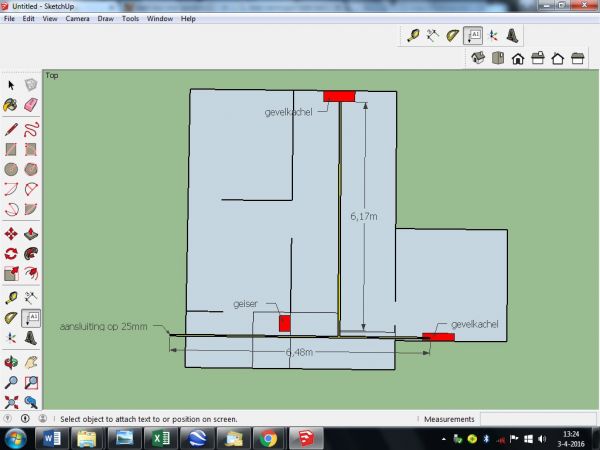Open the Draw menu
This screenshot has height=450, width=600.
coord(106,18)
